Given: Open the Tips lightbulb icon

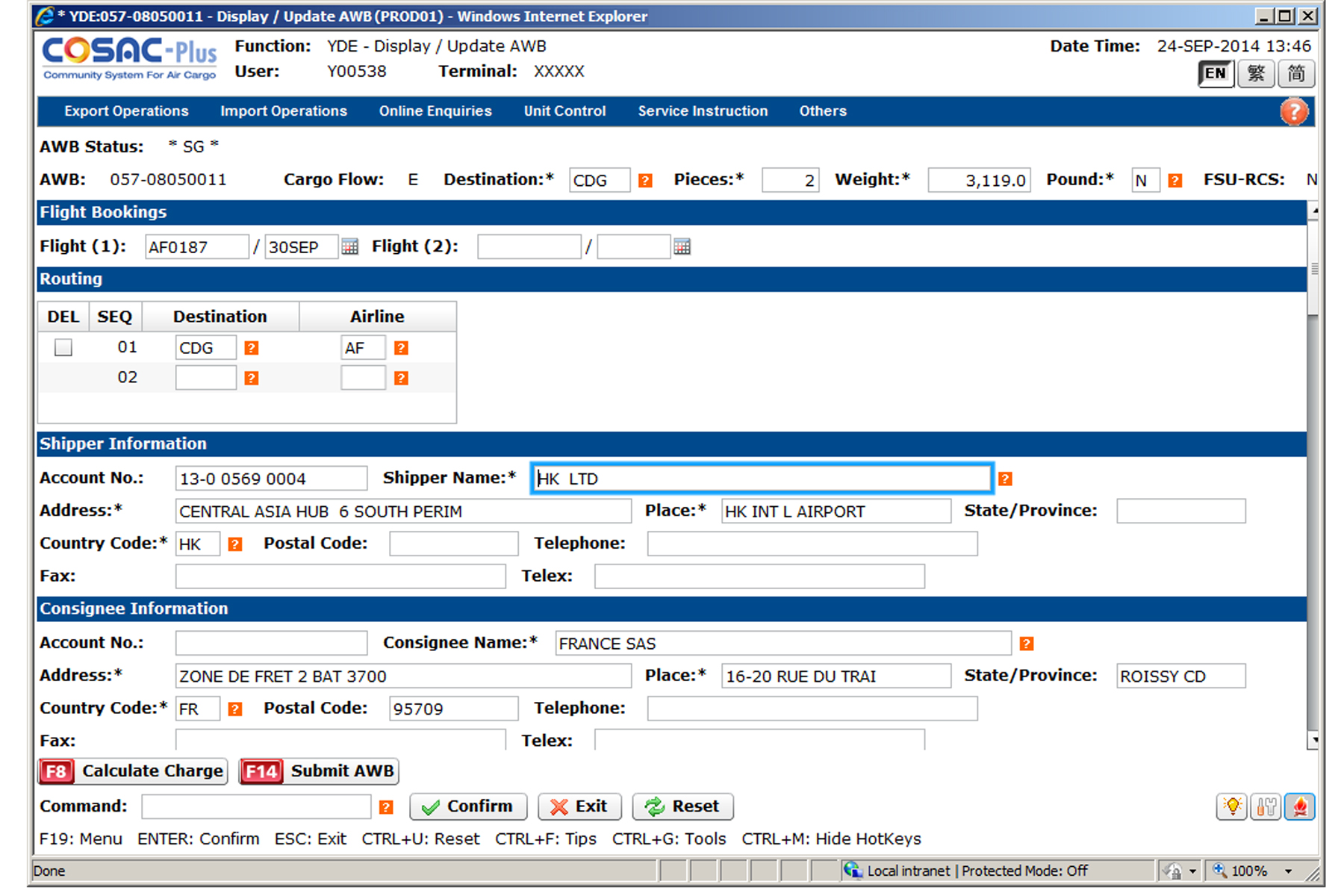Looking at the screenshot, I should tap(1232, 806).
